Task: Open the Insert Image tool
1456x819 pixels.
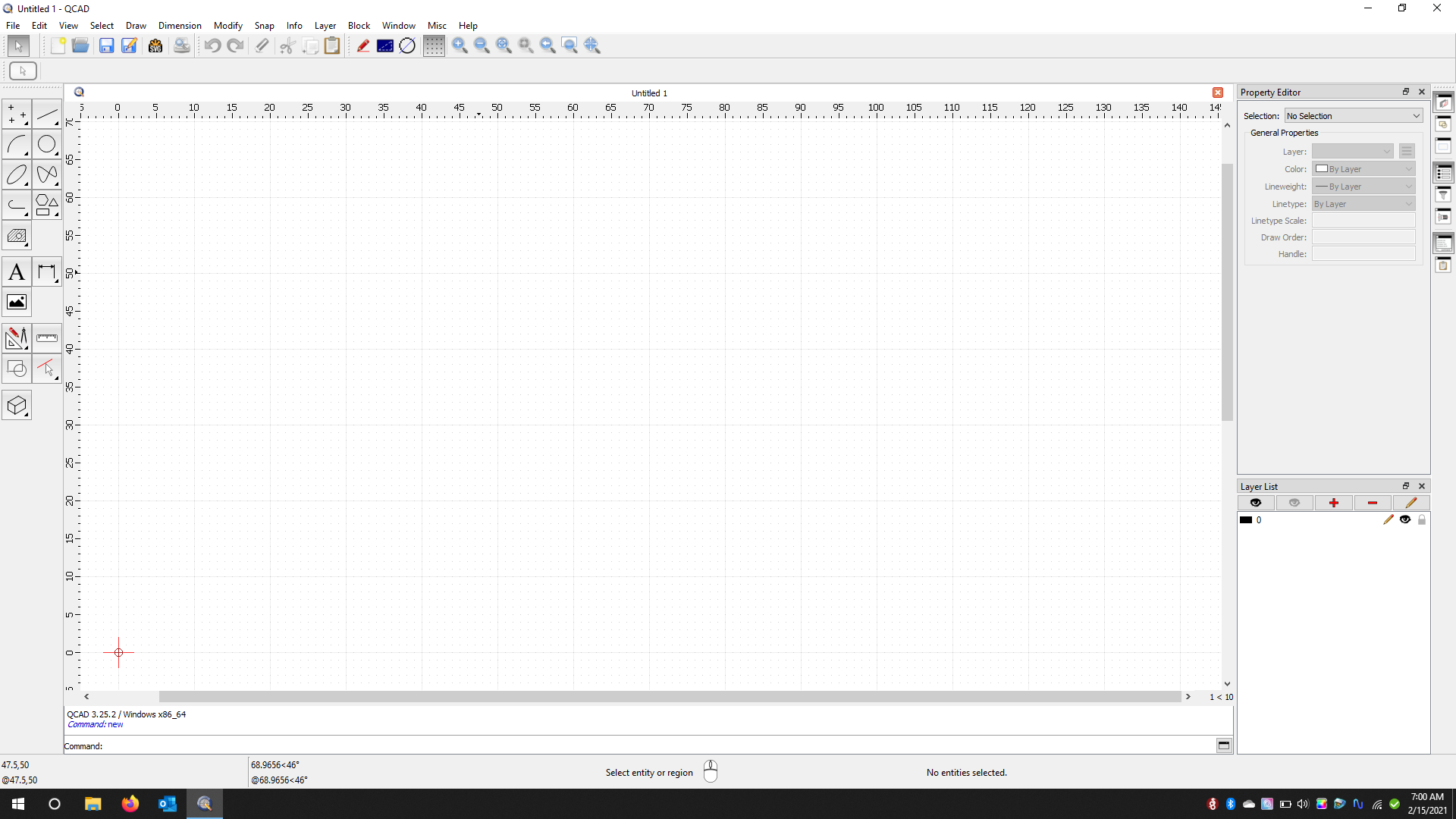Action: (17, 303)
